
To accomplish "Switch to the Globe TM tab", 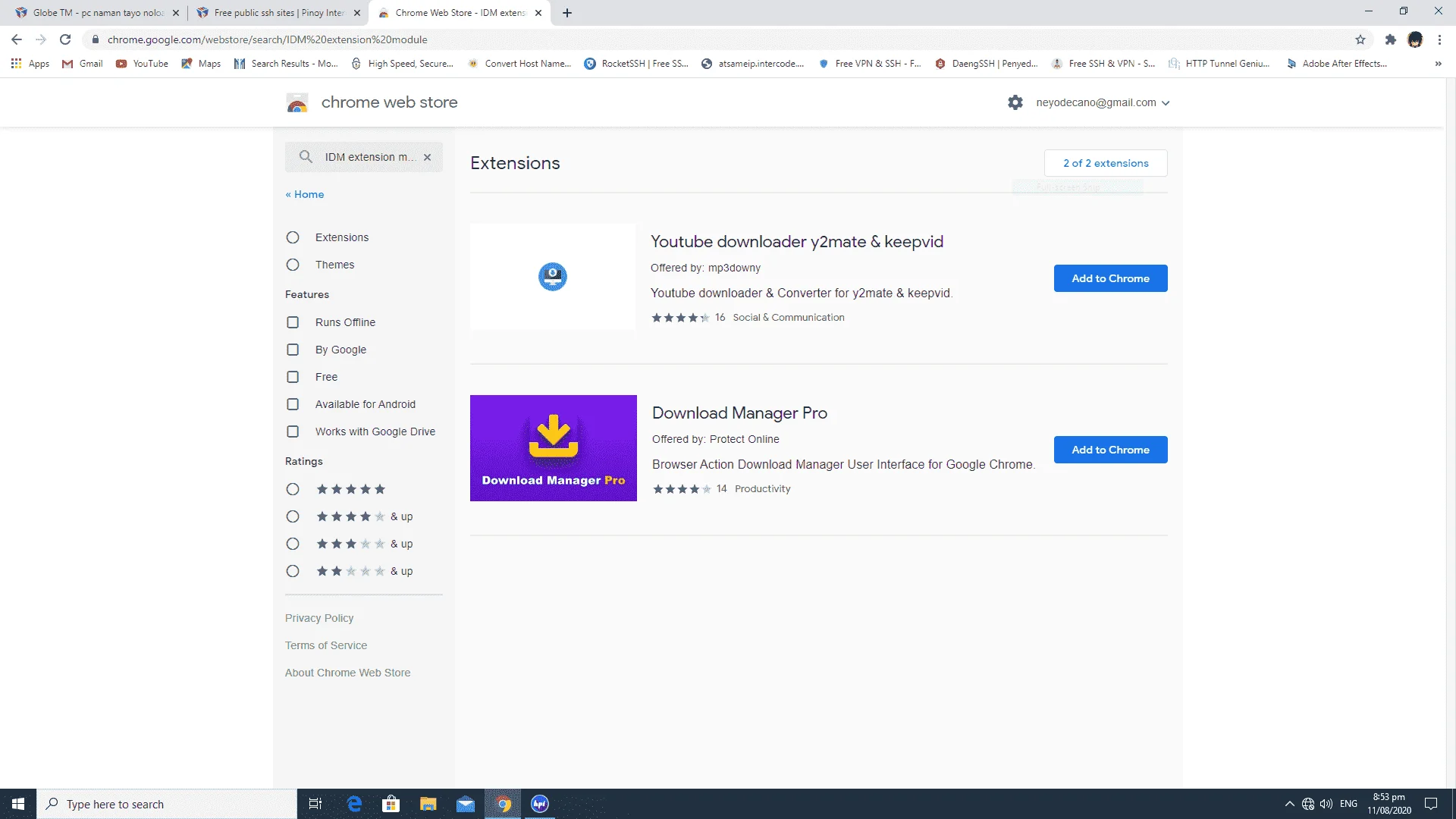I will [x=97, y=13].
